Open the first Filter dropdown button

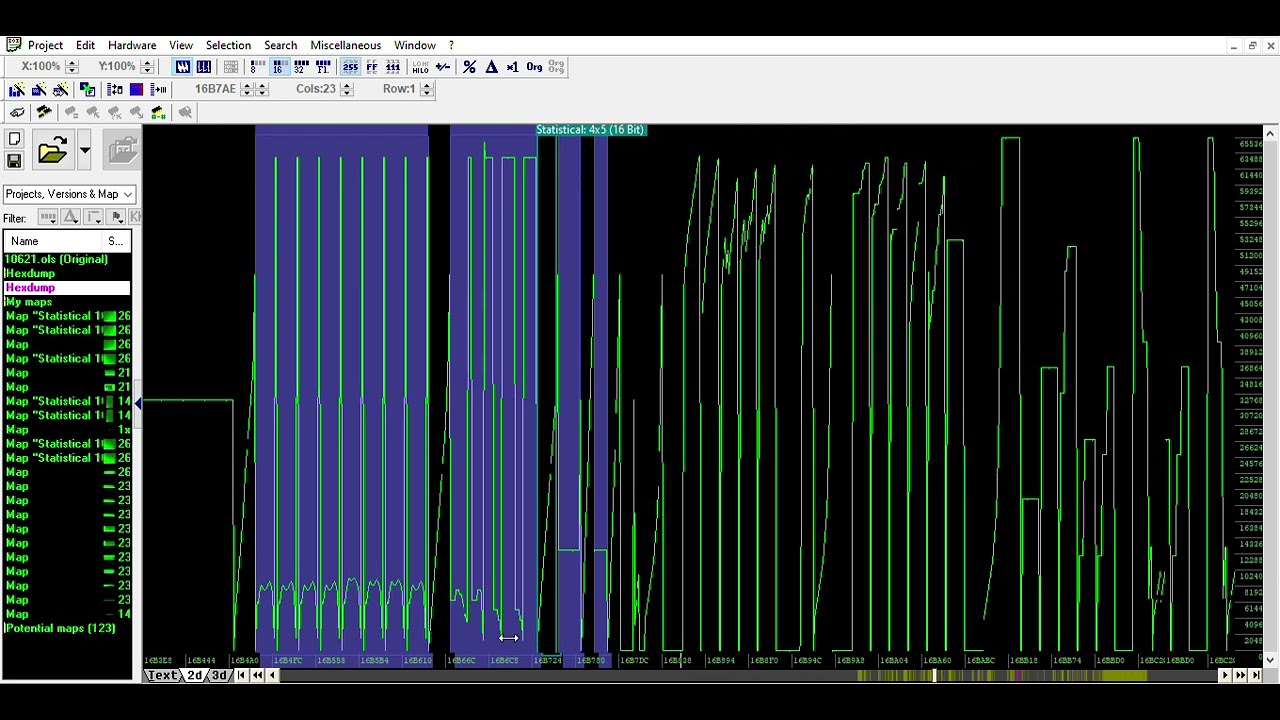pyautogui.click(x=48, y=218)
